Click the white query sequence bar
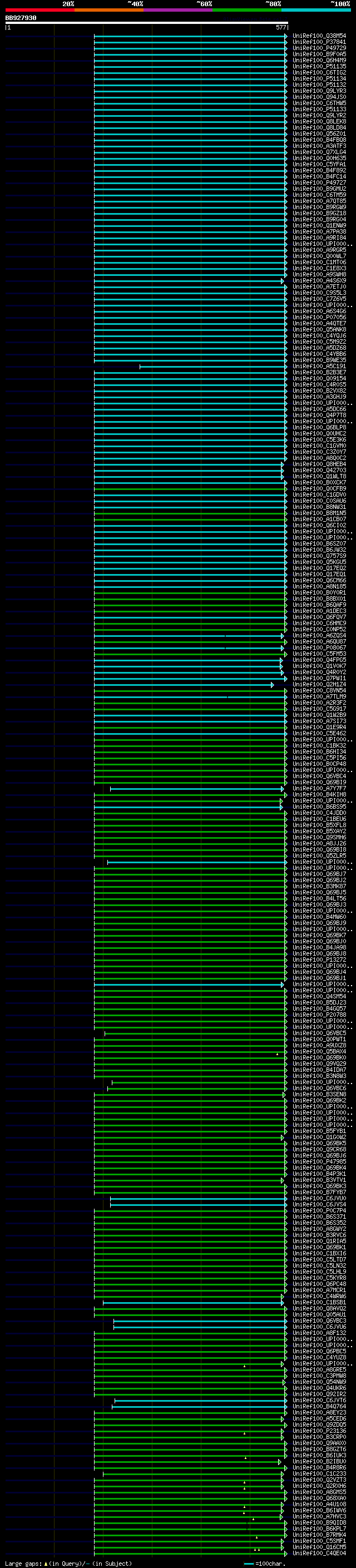 (x=146, y=23)
